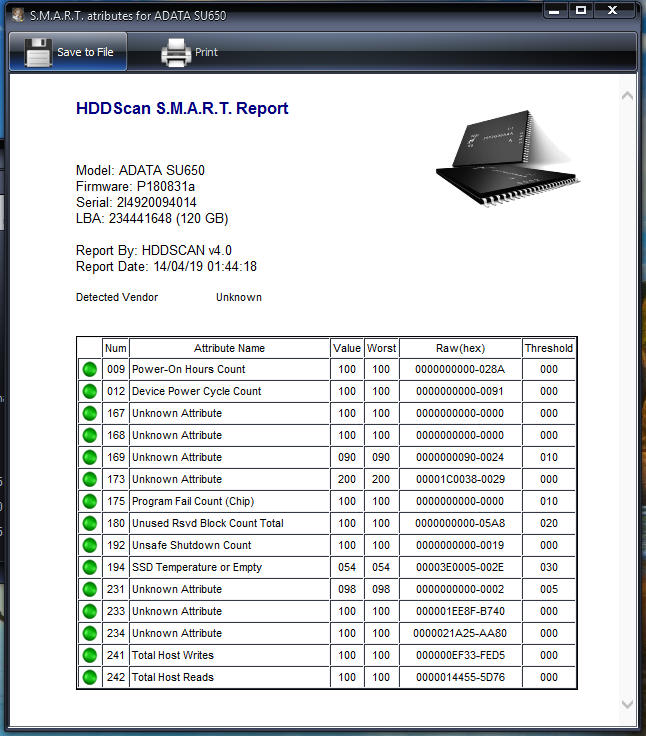Close the S.M.A.R.T. attributes window
Screen dimensions: 646x736
click(x=613, y=10)
